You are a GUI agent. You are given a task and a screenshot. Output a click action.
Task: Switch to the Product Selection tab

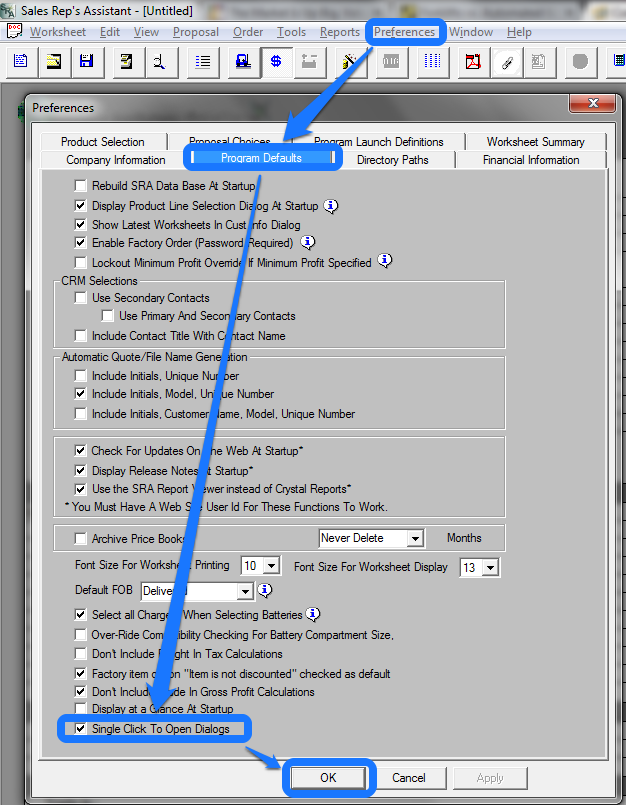[103, 142]
